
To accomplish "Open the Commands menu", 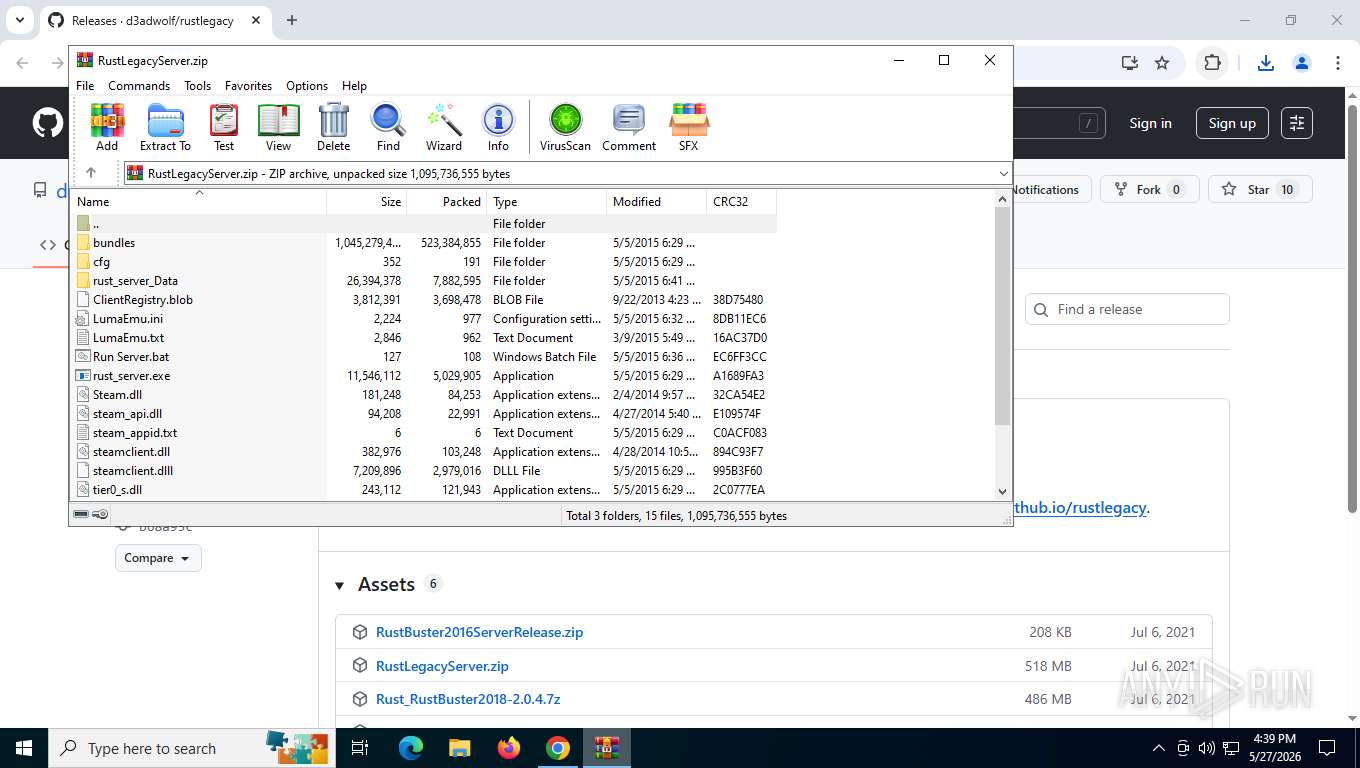I will (139, 86).
